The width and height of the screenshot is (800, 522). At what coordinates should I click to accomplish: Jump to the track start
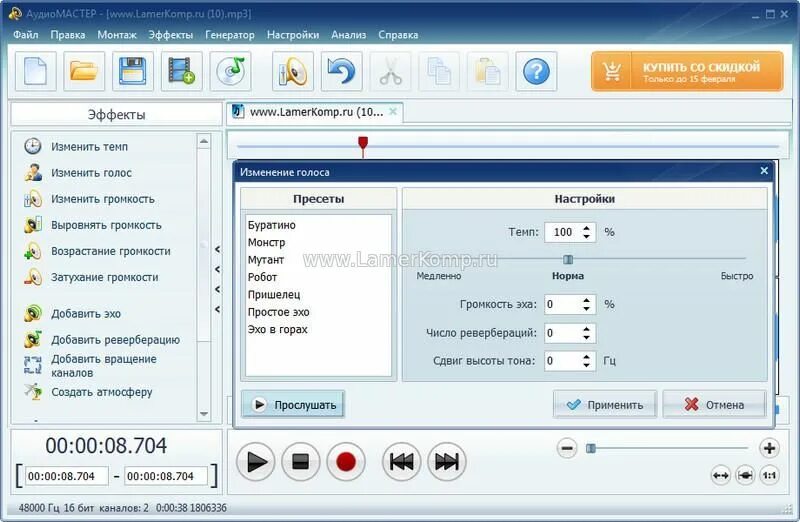tap(402, 462)
